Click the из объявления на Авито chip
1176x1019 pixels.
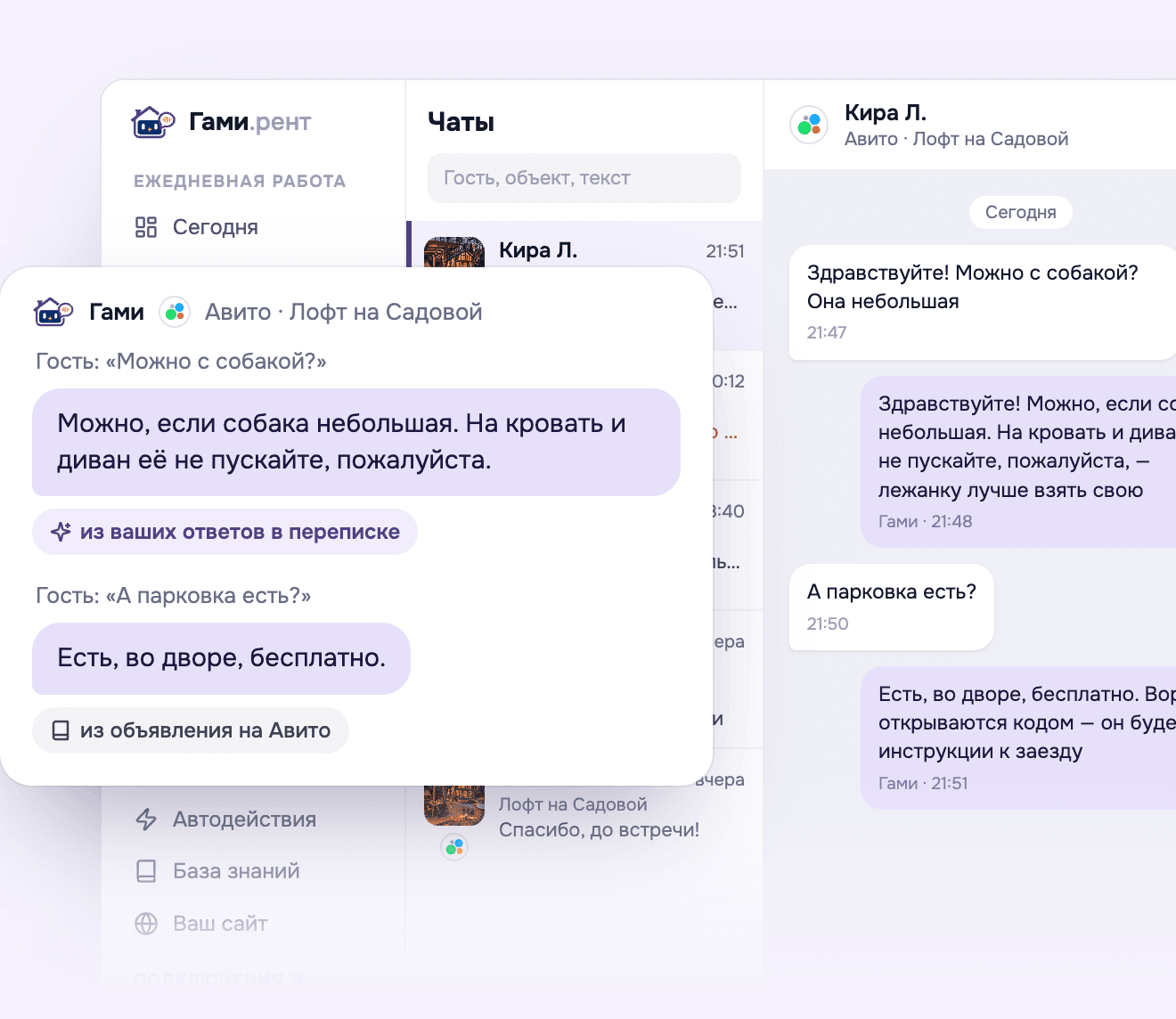point(191,730)
